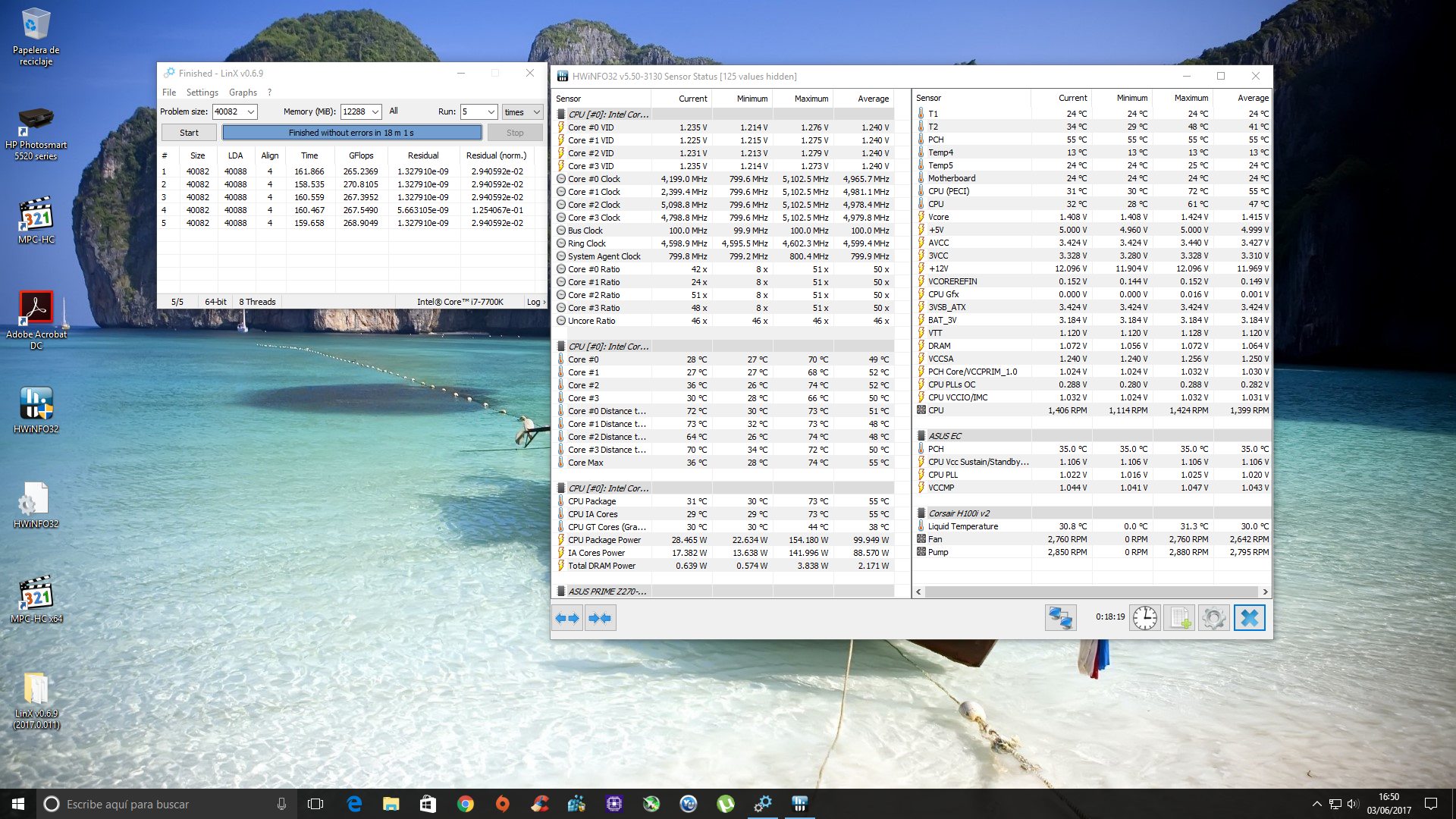Click the Cortana microphone icon

(x=281, y=804)
